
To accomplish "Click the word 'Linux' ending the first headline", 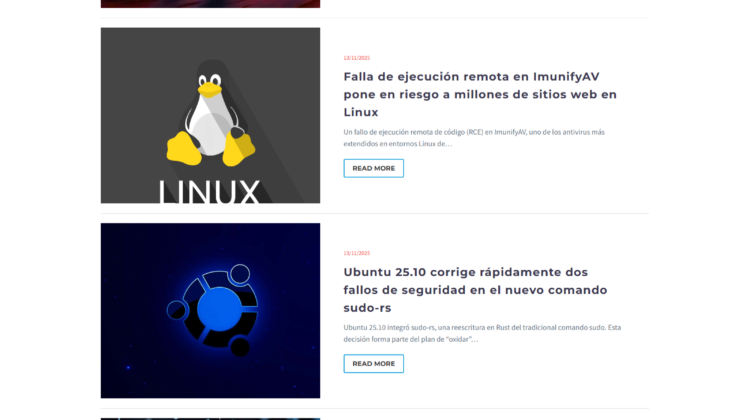I will 361,112.
